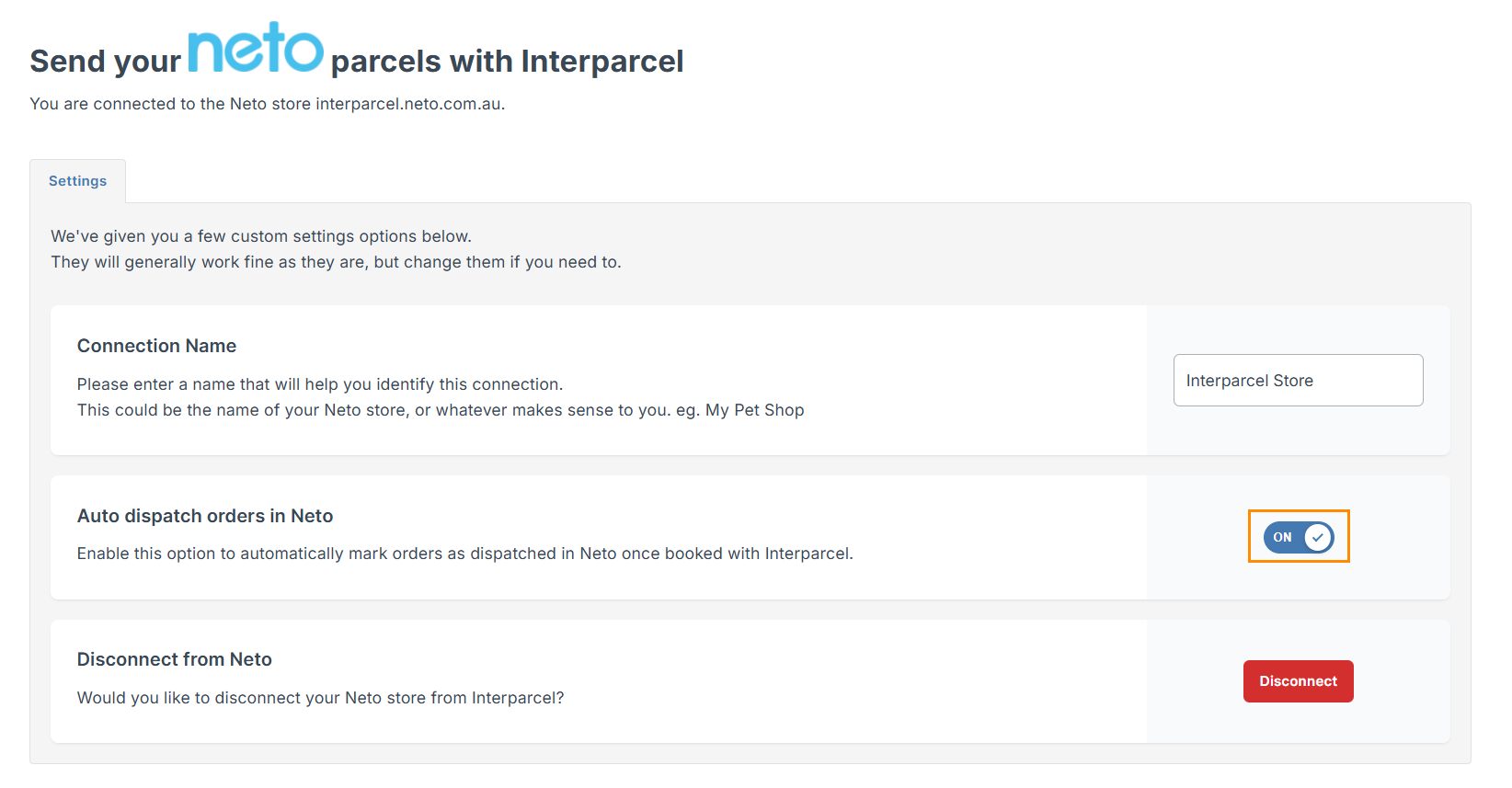
Task: Click the Disconnect from Neto heading
Action: (175, 659)
